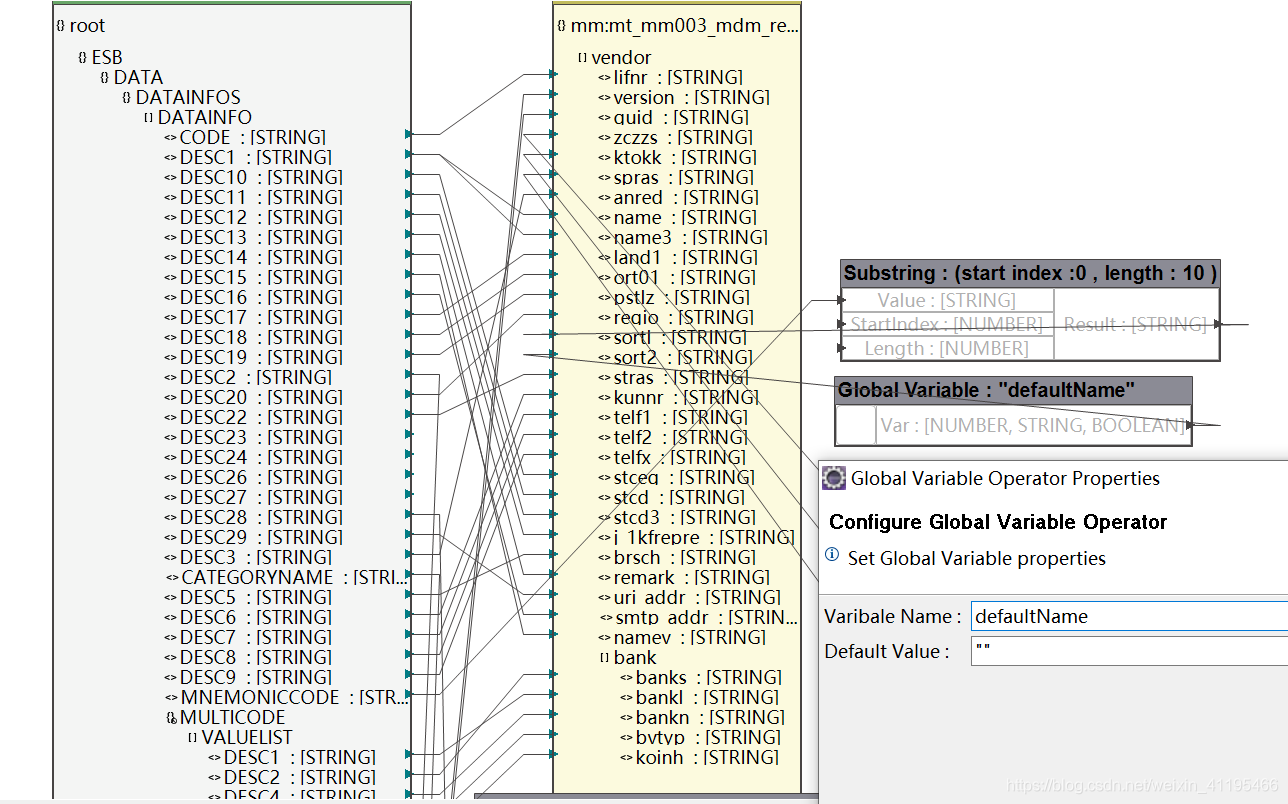1288x804 pixels.
Task: Collapse the vendor node
Action: [583, 57]
